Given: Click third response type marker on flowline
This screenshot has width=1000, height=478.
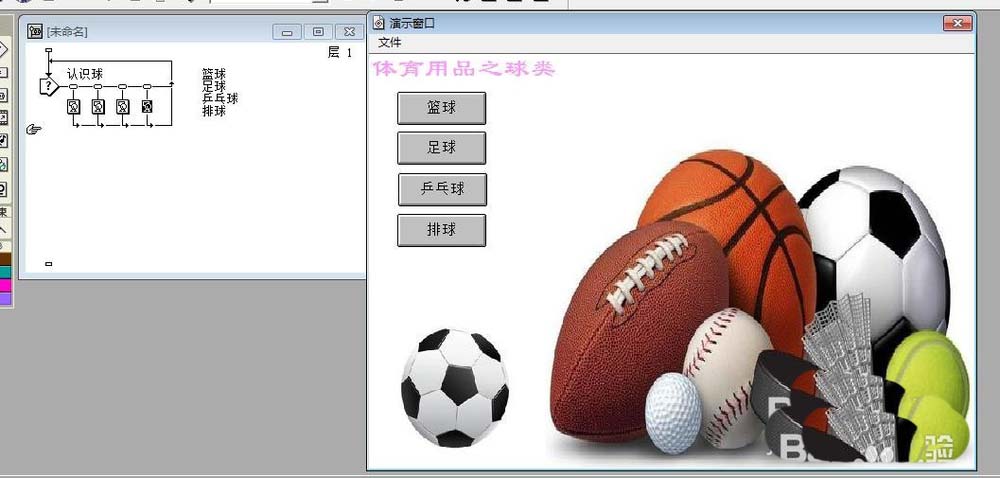Looking at the screenshot, I should pos(122,86).
